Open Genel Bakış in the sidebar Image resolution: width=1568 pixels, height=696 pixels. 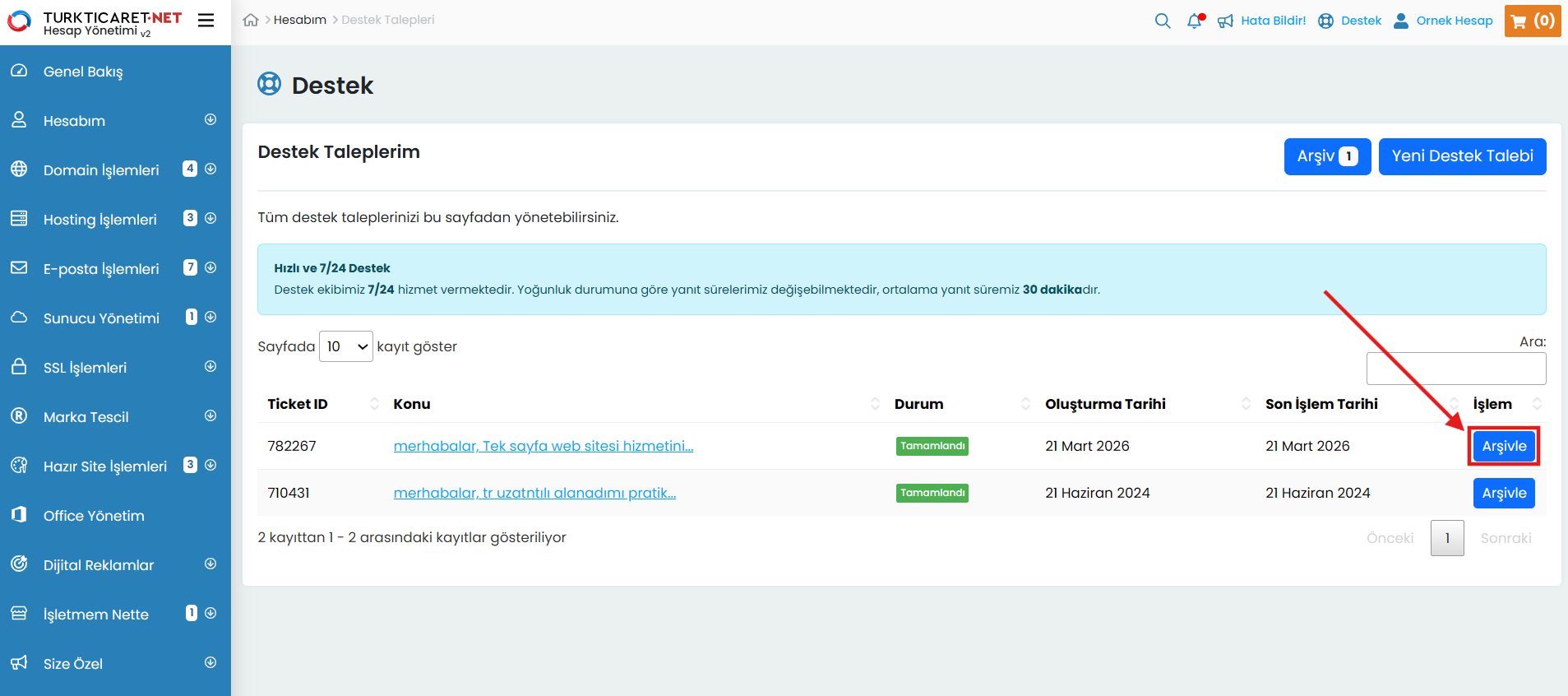click(x=82, y=72)
